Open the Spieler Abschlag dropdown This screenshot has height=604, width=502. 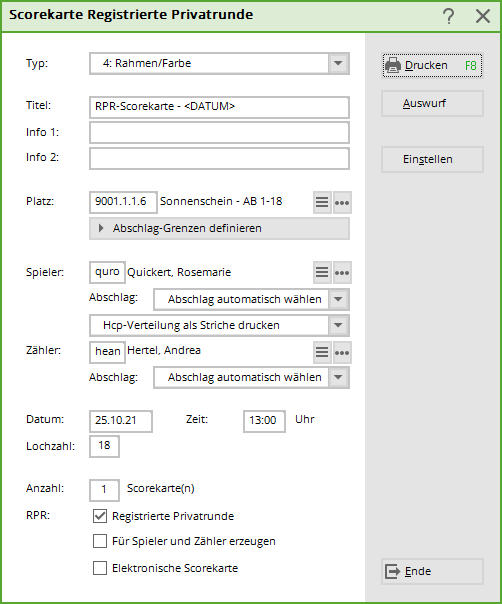(x=251, y=299)
